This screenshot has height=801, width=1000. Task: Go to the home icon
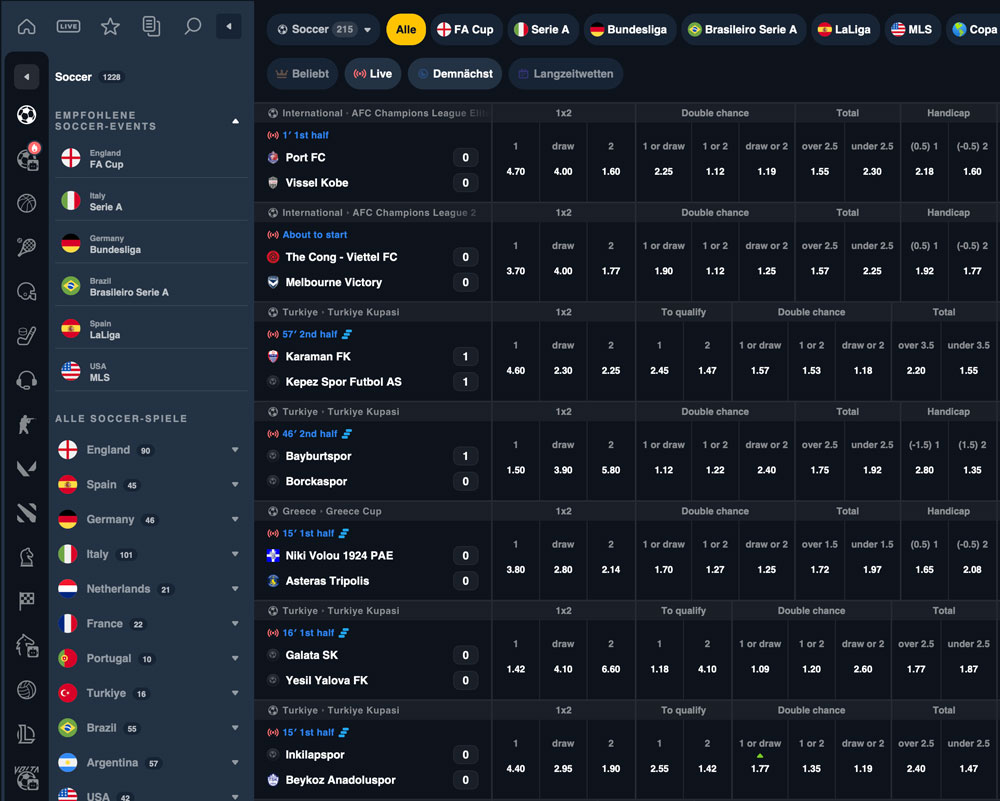pyautogui.click(x=26, y=27)
